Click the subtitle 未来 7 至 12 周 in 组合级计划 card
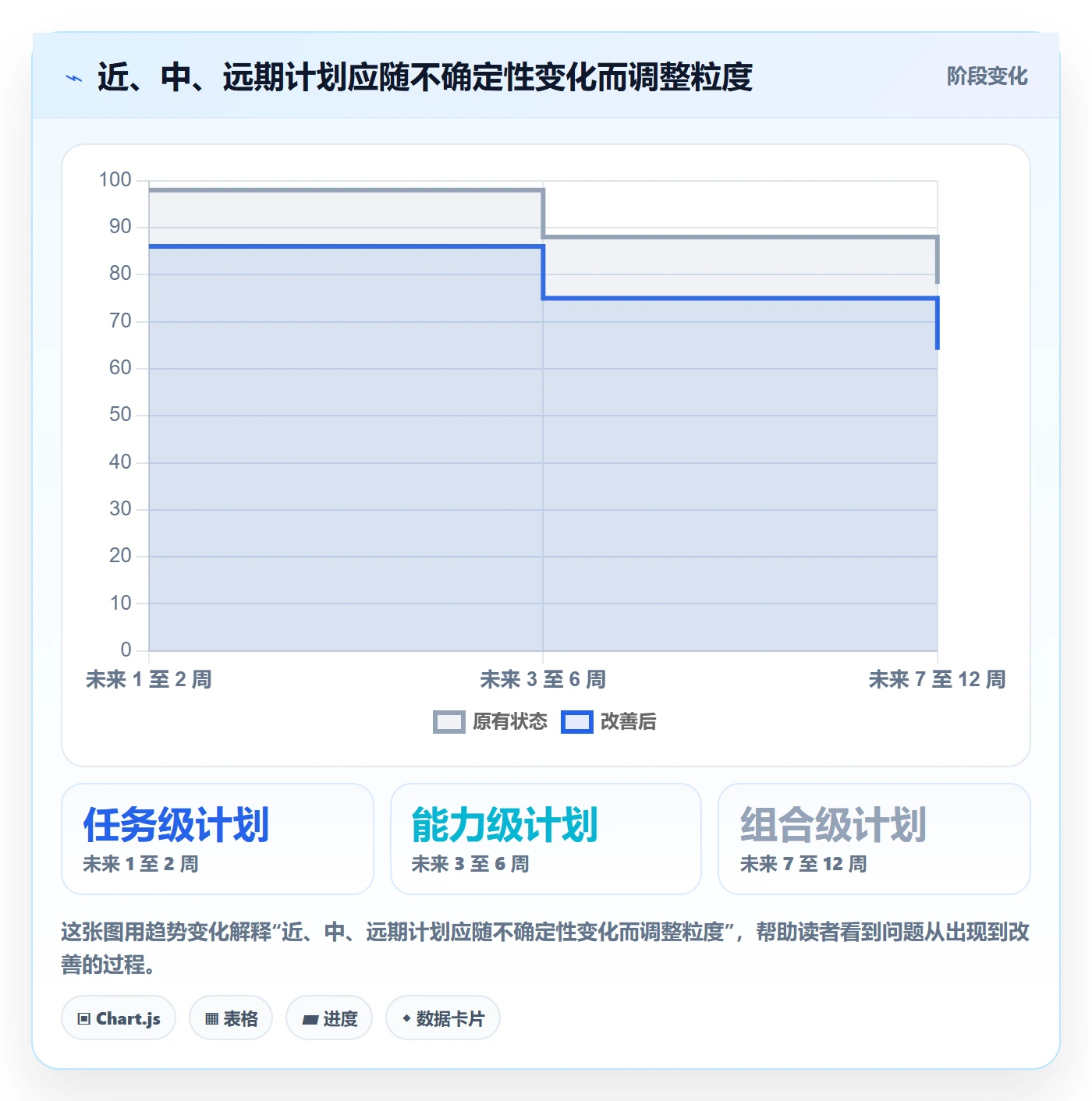 pos(803,864)
